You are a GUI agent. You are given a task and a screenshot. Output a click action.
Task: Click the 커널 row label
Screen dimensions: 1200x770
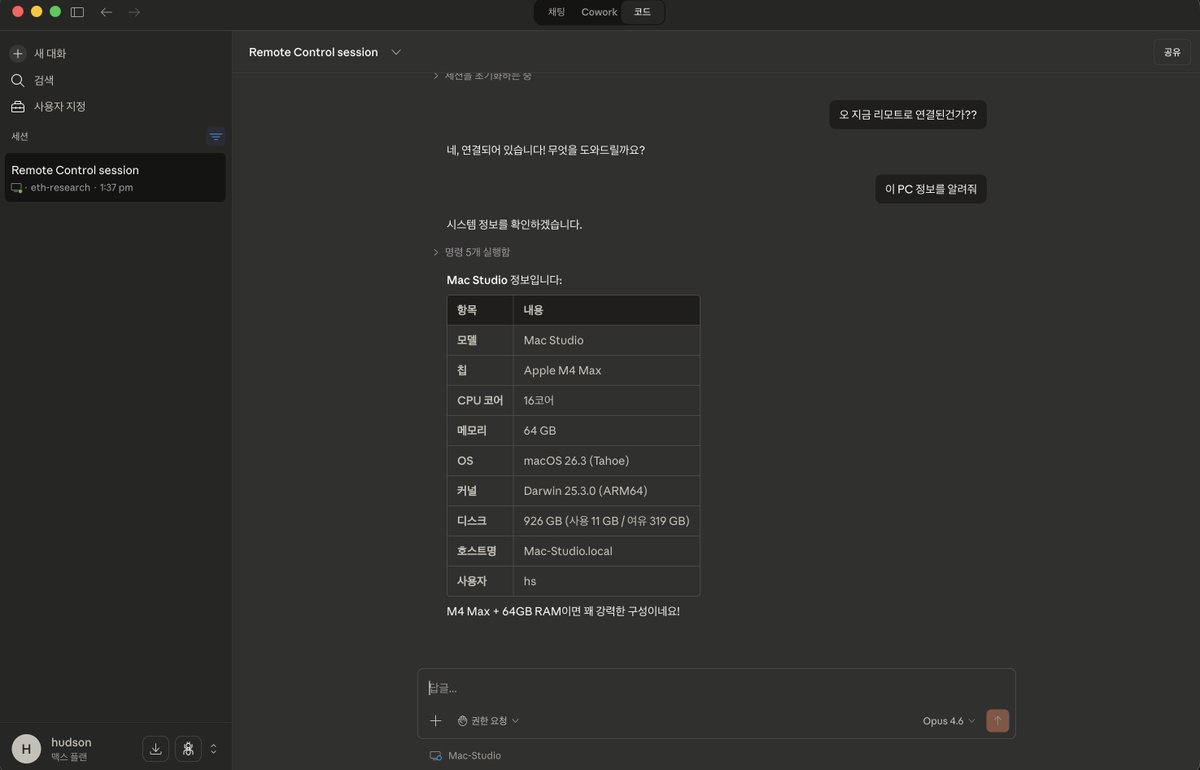[467, 491]
